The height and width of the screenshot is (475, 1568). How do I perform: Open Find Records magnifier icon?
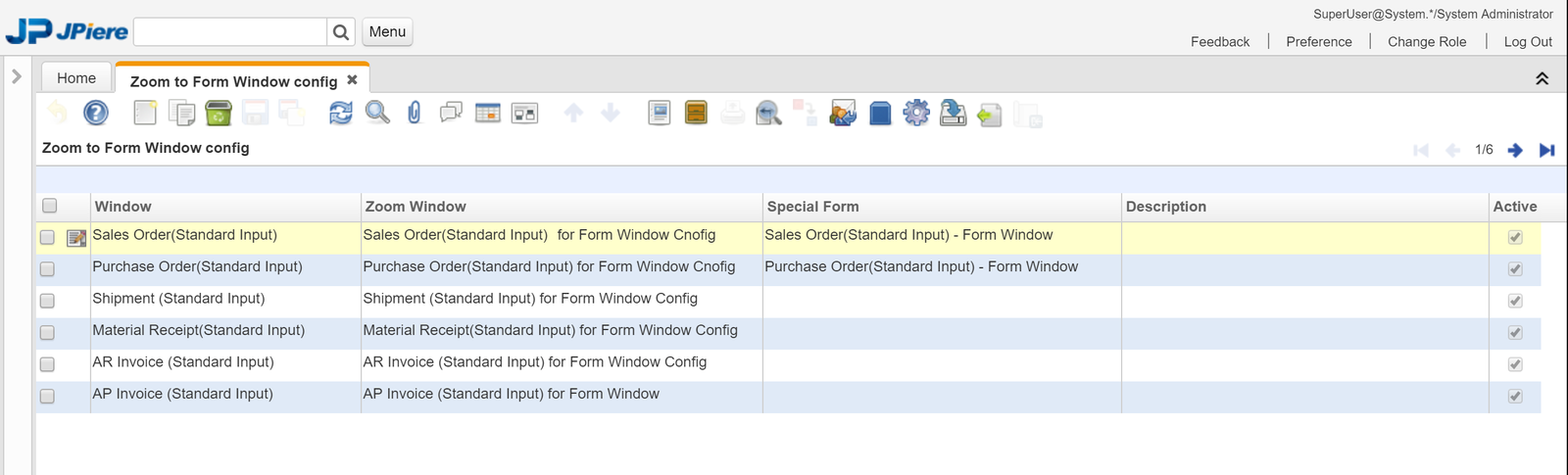(x=377, y=114)
